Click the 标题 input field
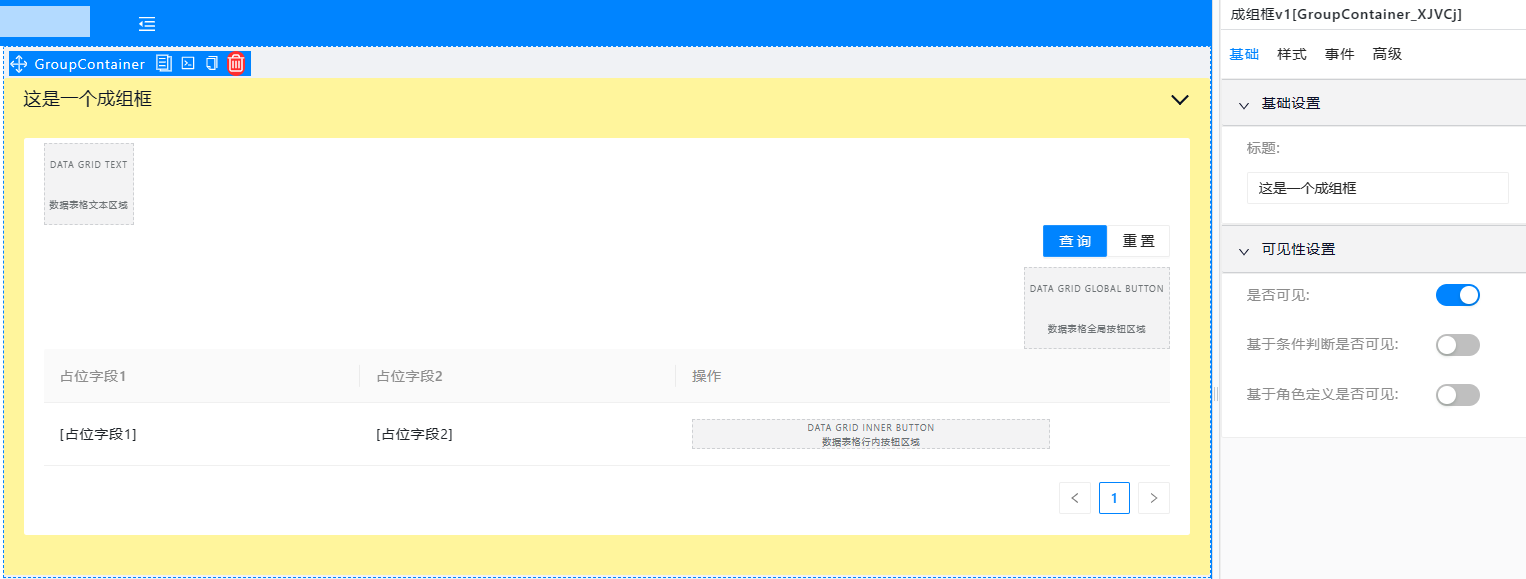 click(x=1377, y=188)
